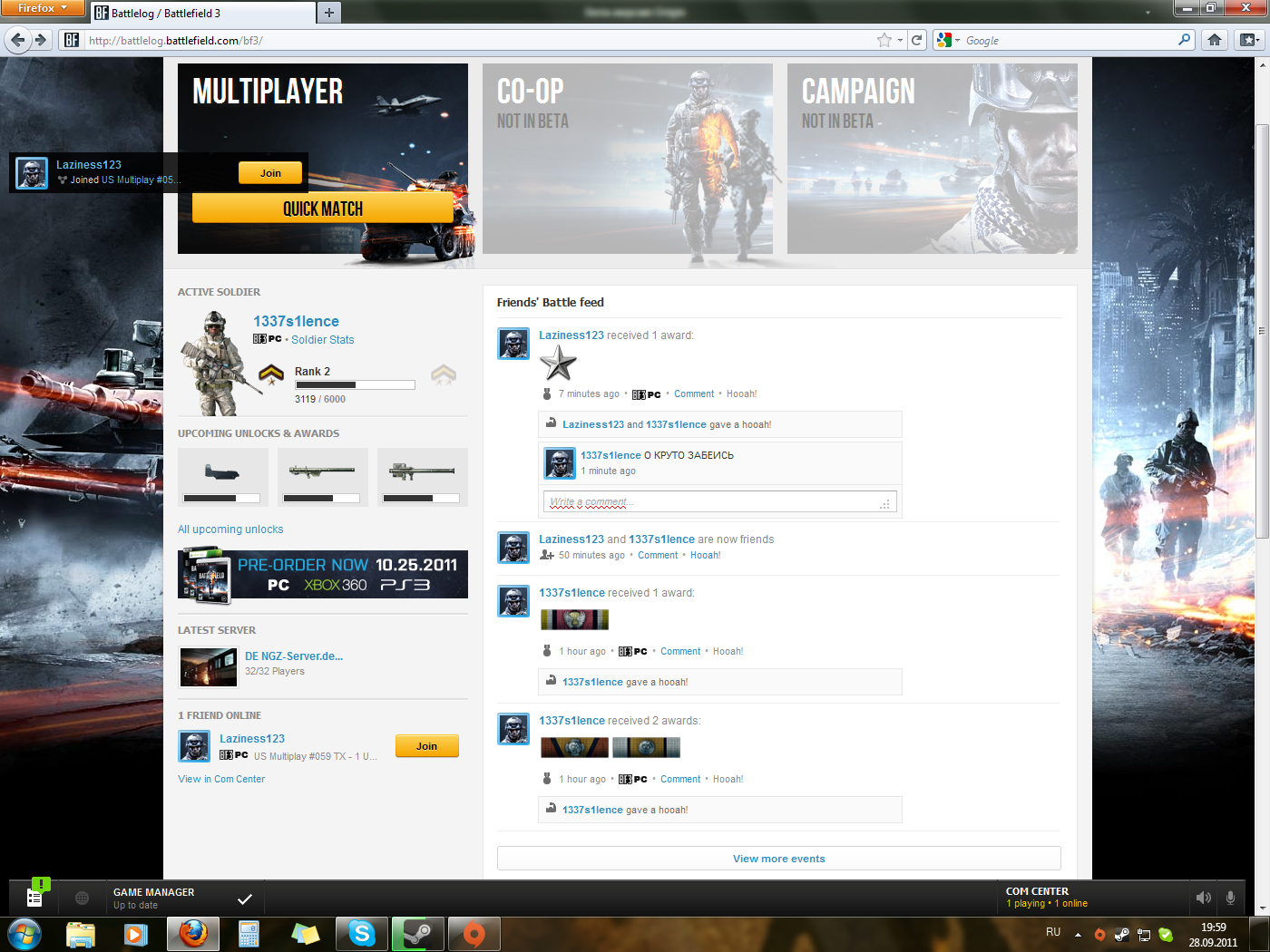Join Laziness123 in Friend Online section
The height and width of the screenshot is (952, 1270).
pos(426,746)
